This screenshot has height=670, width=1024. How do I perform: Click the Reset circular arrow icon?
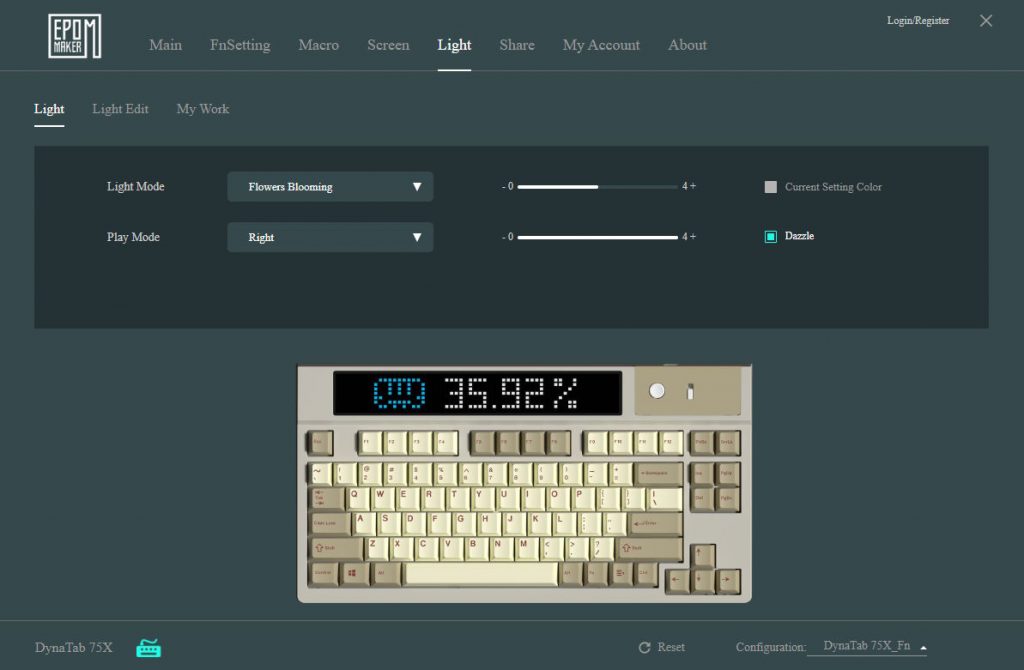coord(645,647)
